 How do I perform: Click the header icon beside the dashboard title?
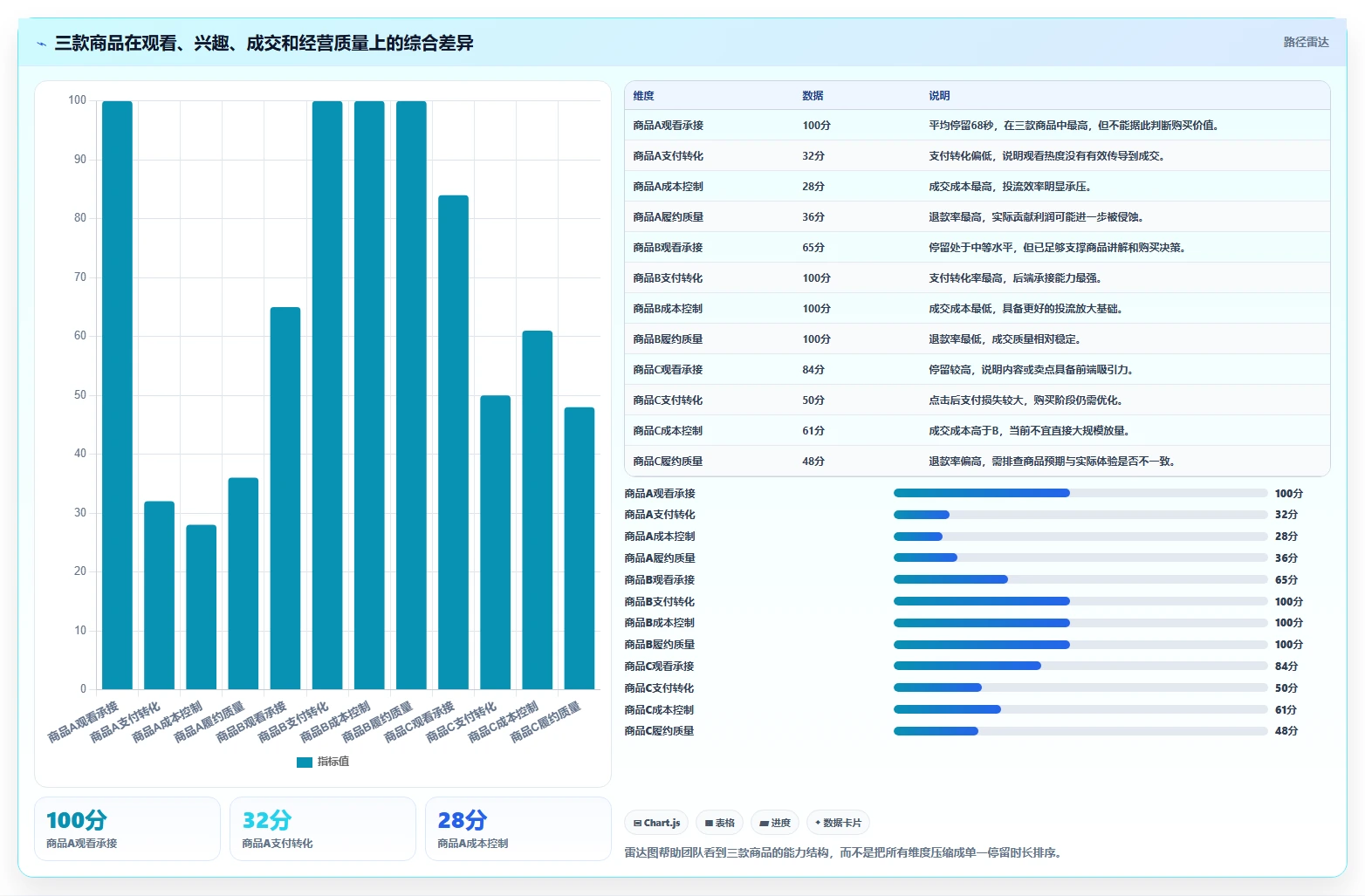(41, 44)
